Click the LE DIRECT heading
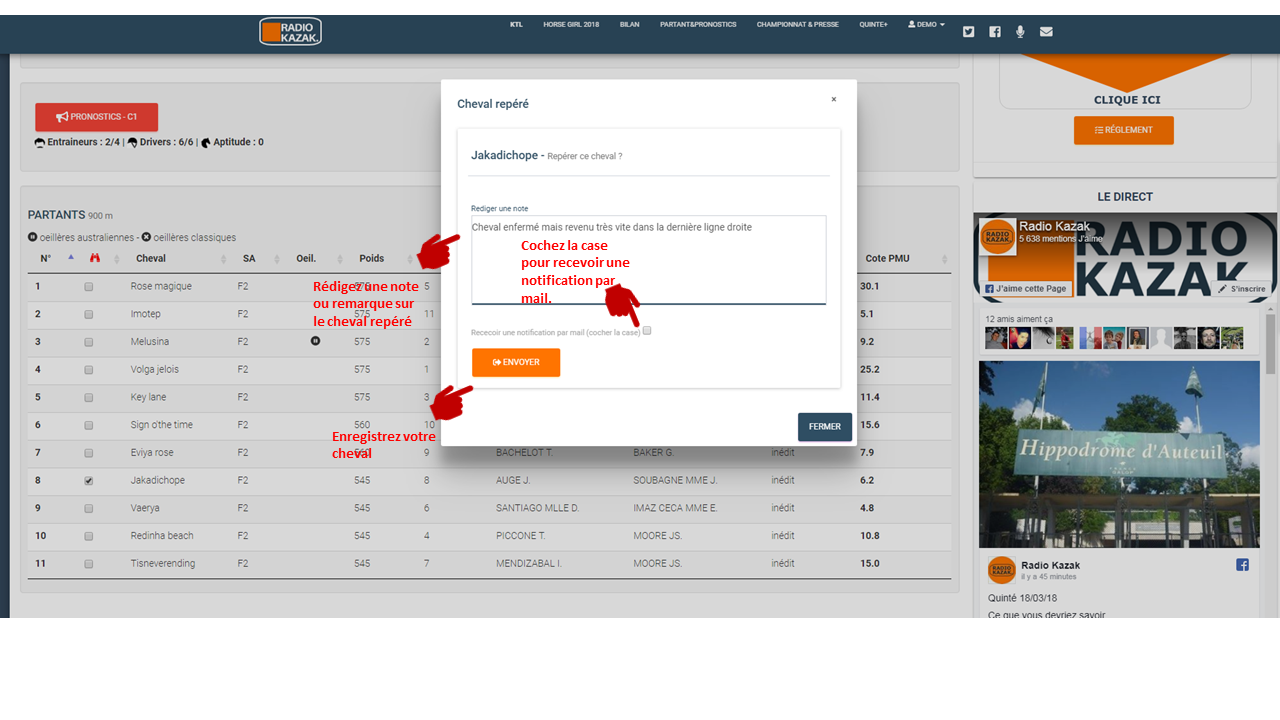Image resolution: width=1280 pixels, height=720 pixels. click(x=1125, y=197)
